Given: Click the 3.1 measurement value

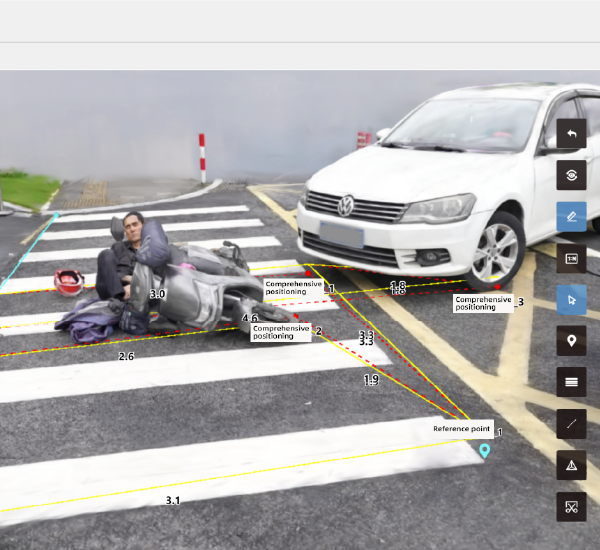Looking at the screenshot, I should pos(173,500).
